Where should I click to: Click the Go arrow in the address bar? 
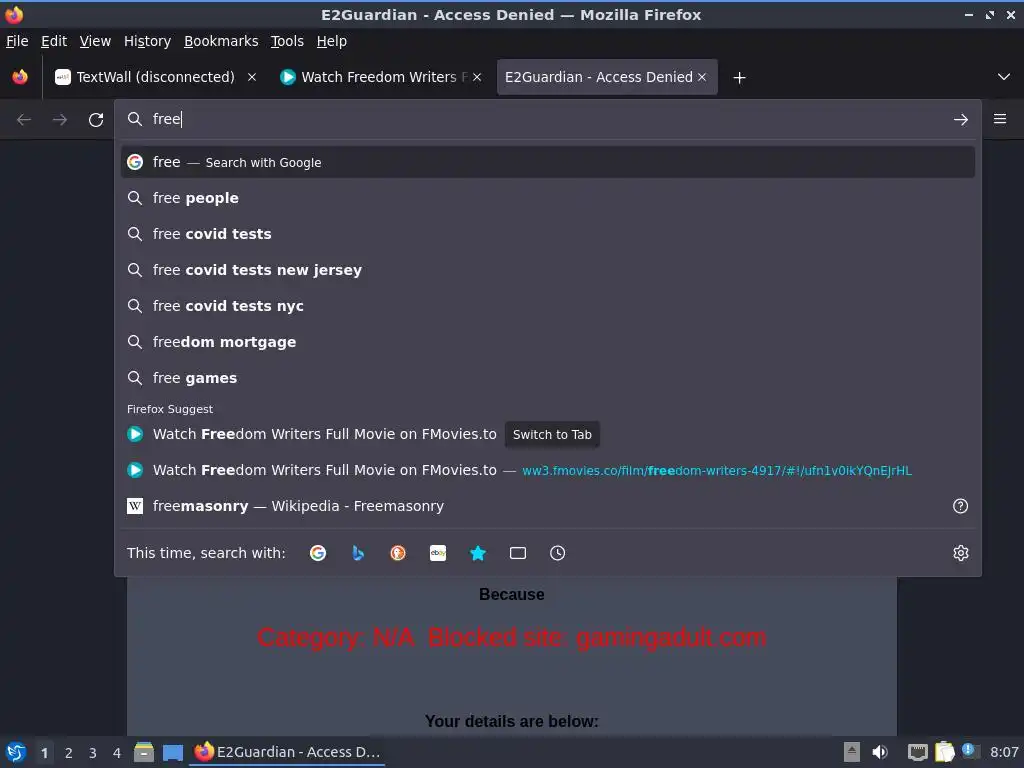pyautogui.click(x=960, y=120)
